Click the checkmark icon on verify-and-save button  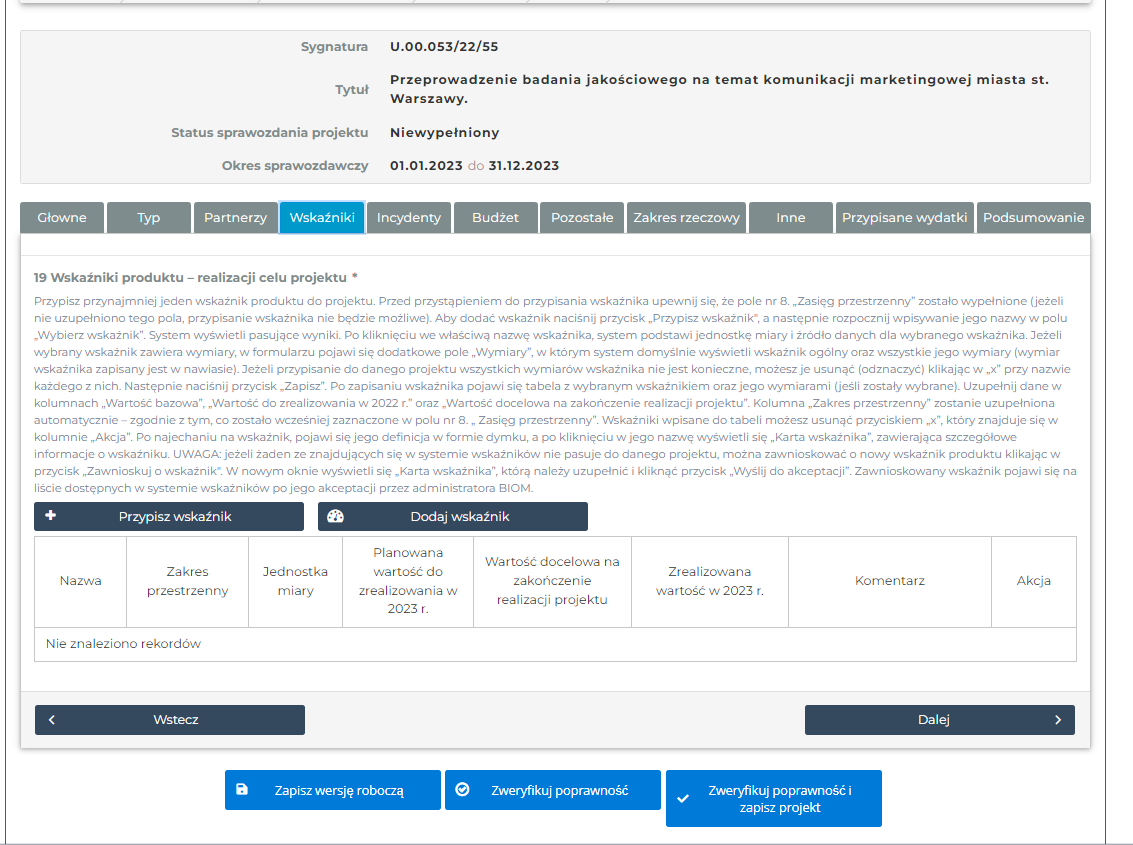coord(683,798)
